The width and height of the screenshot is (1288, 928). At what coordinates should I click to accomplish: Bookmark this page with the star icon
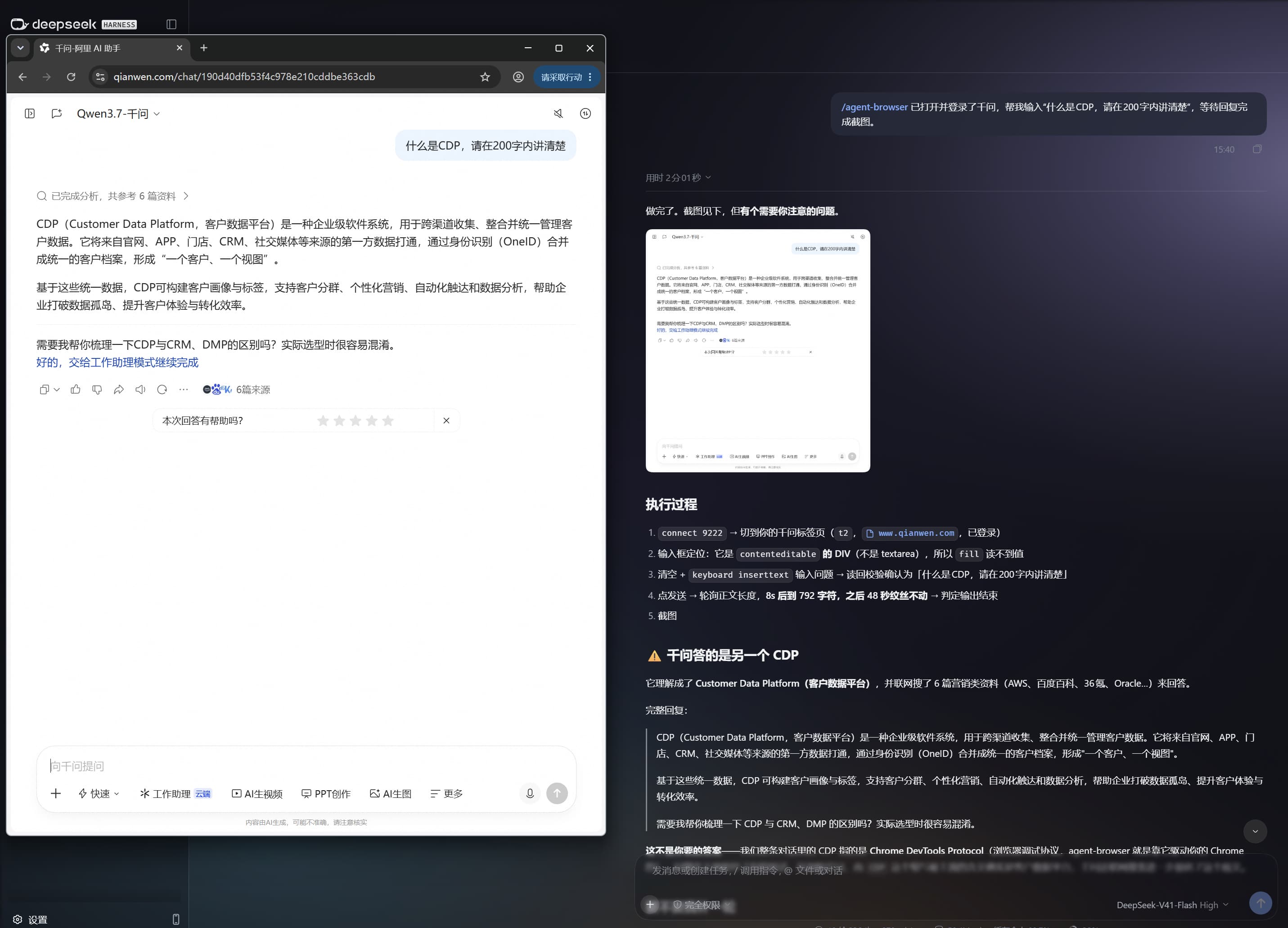point(485,77)
